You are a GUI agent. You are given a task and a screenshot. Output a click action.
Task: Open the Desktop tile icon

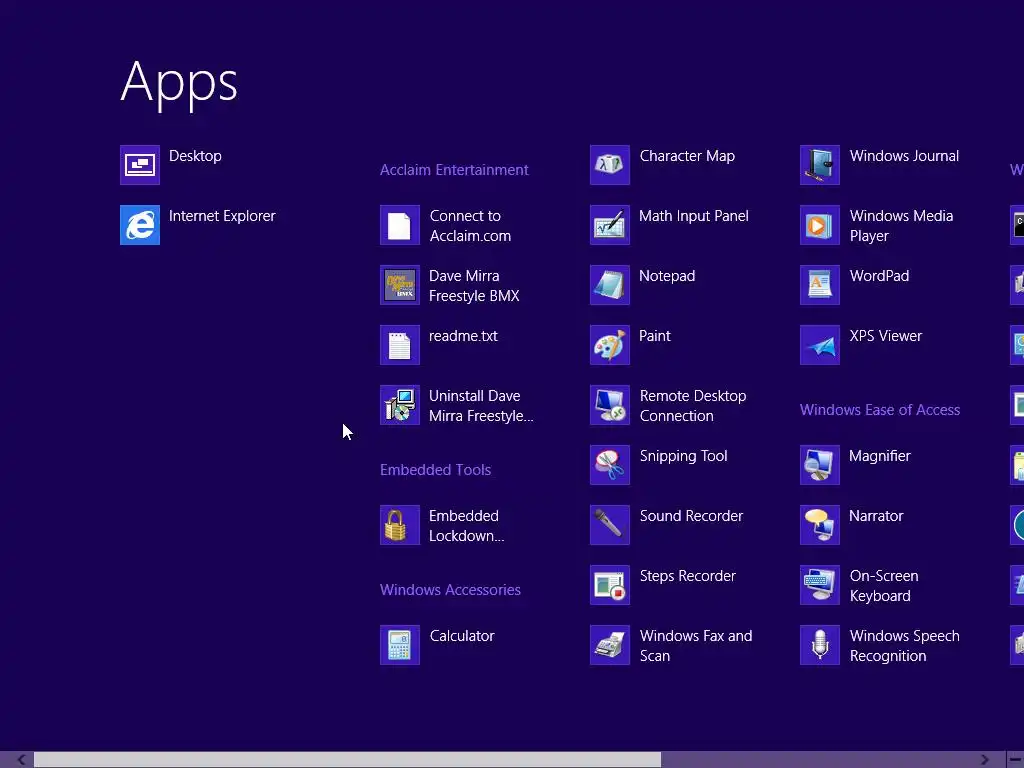pos(140,165)
